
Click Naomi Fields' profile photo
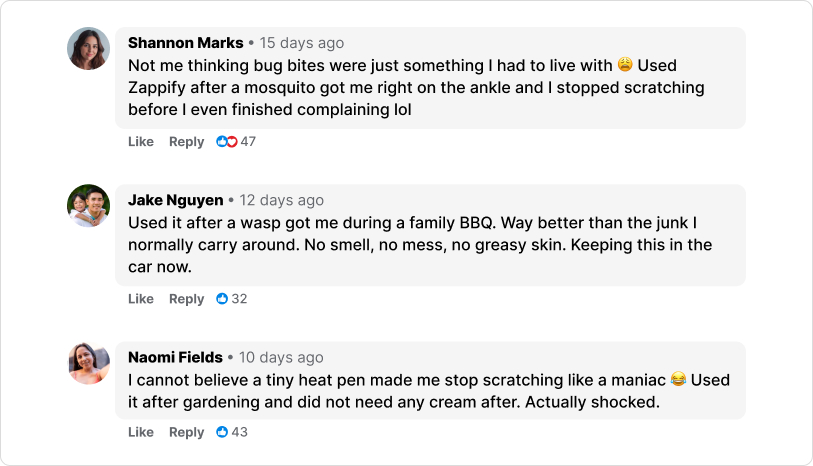[89, 363]
